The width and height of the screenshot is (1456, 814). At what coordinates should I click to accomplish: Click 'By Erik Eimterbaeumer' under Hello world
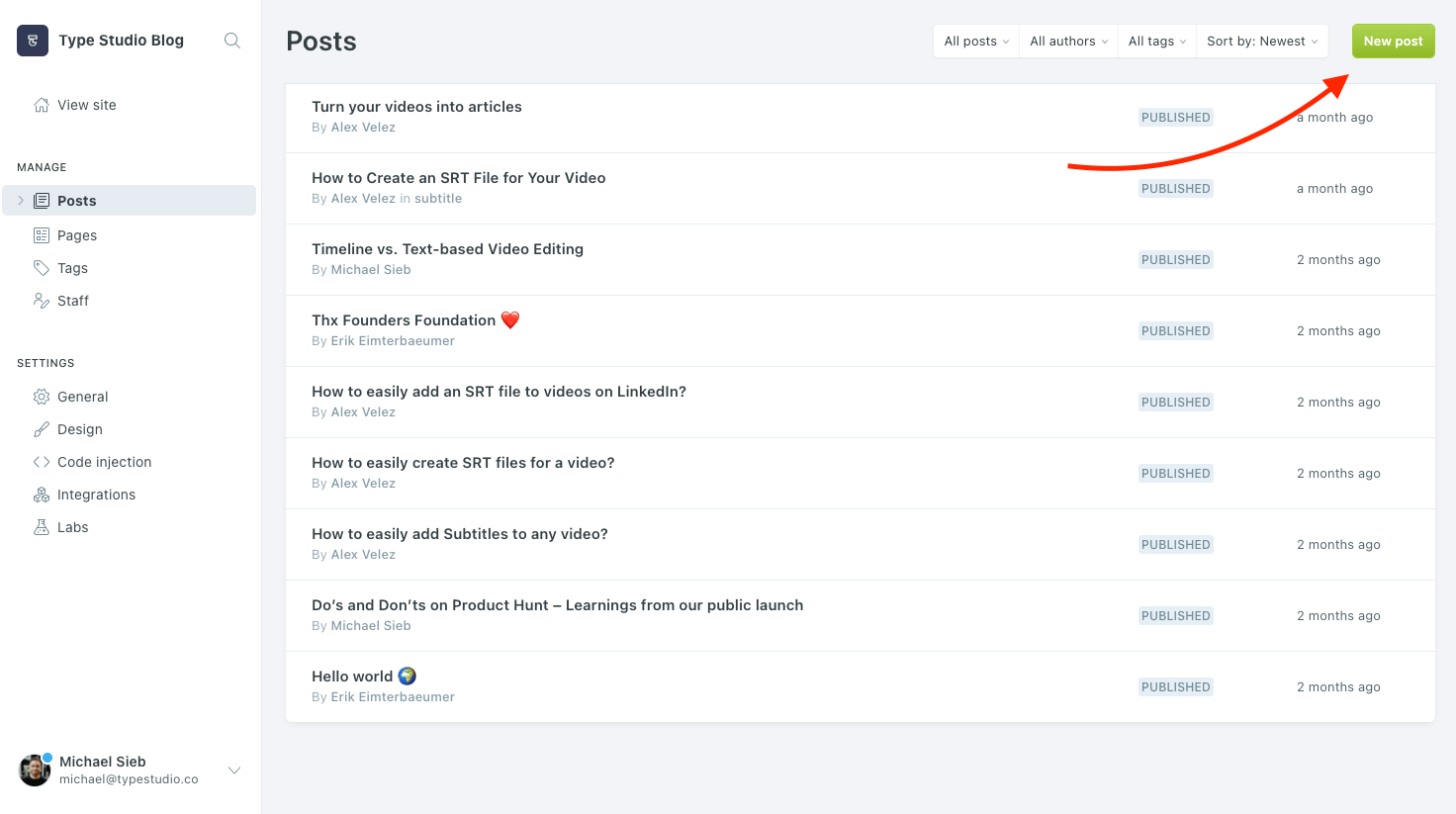[x=383, y=697]
